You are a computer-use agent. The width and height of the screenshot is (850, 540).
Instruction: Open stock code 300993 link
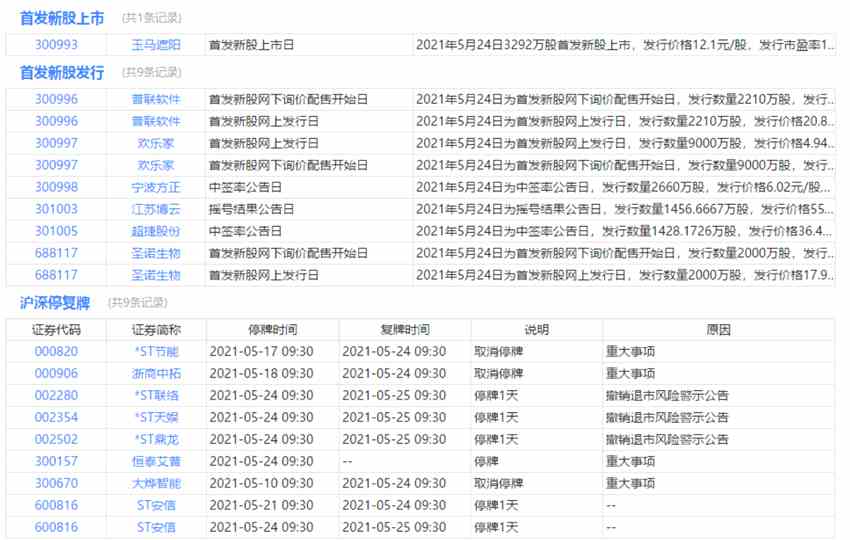[56, 45]
